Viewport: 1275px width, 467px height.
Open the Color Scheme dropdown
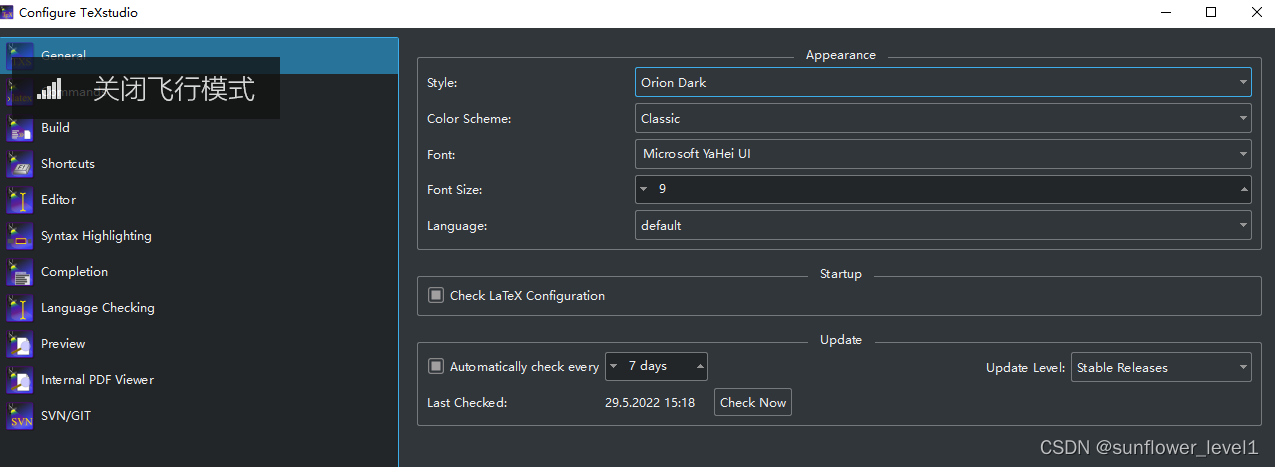tap(943, 118)
